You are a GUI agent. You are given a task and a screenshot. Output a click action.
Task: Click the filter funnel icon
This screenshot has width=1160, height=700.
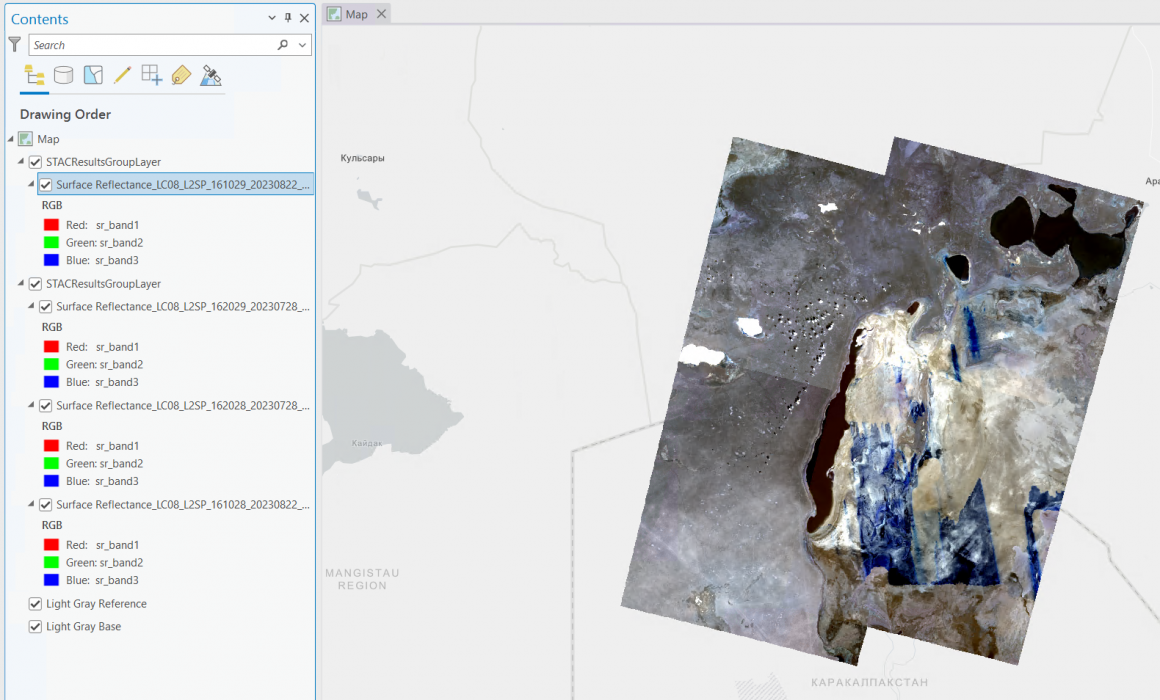click(14, 44)
